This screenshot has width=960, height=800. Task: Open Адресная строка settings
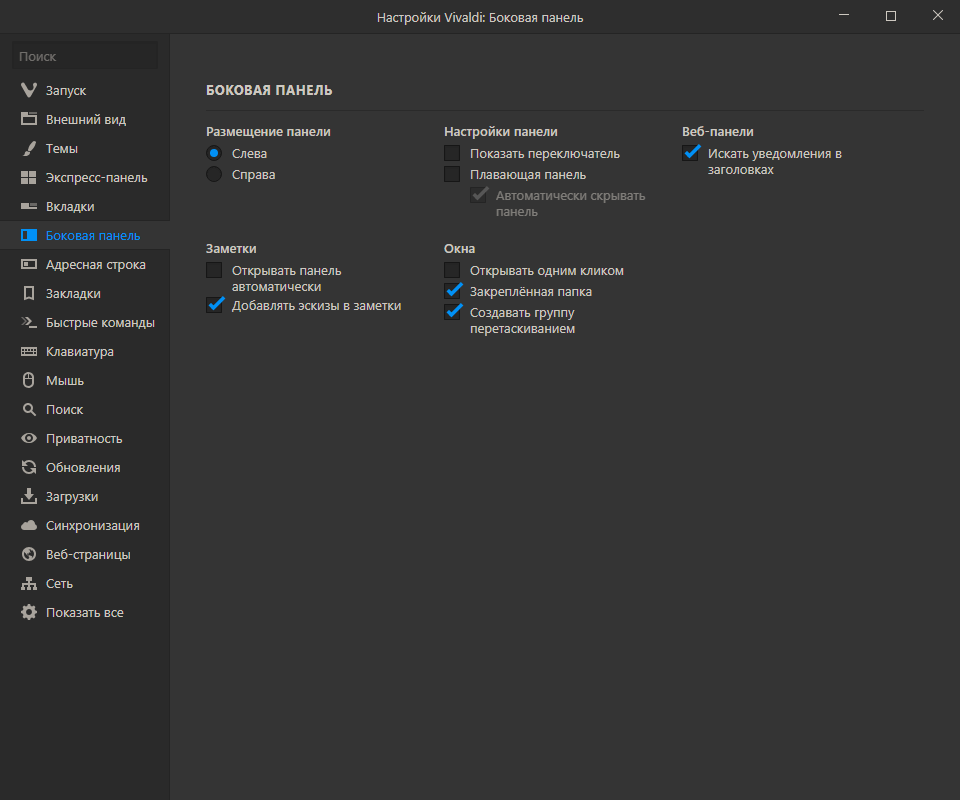[x=85, y=264]
